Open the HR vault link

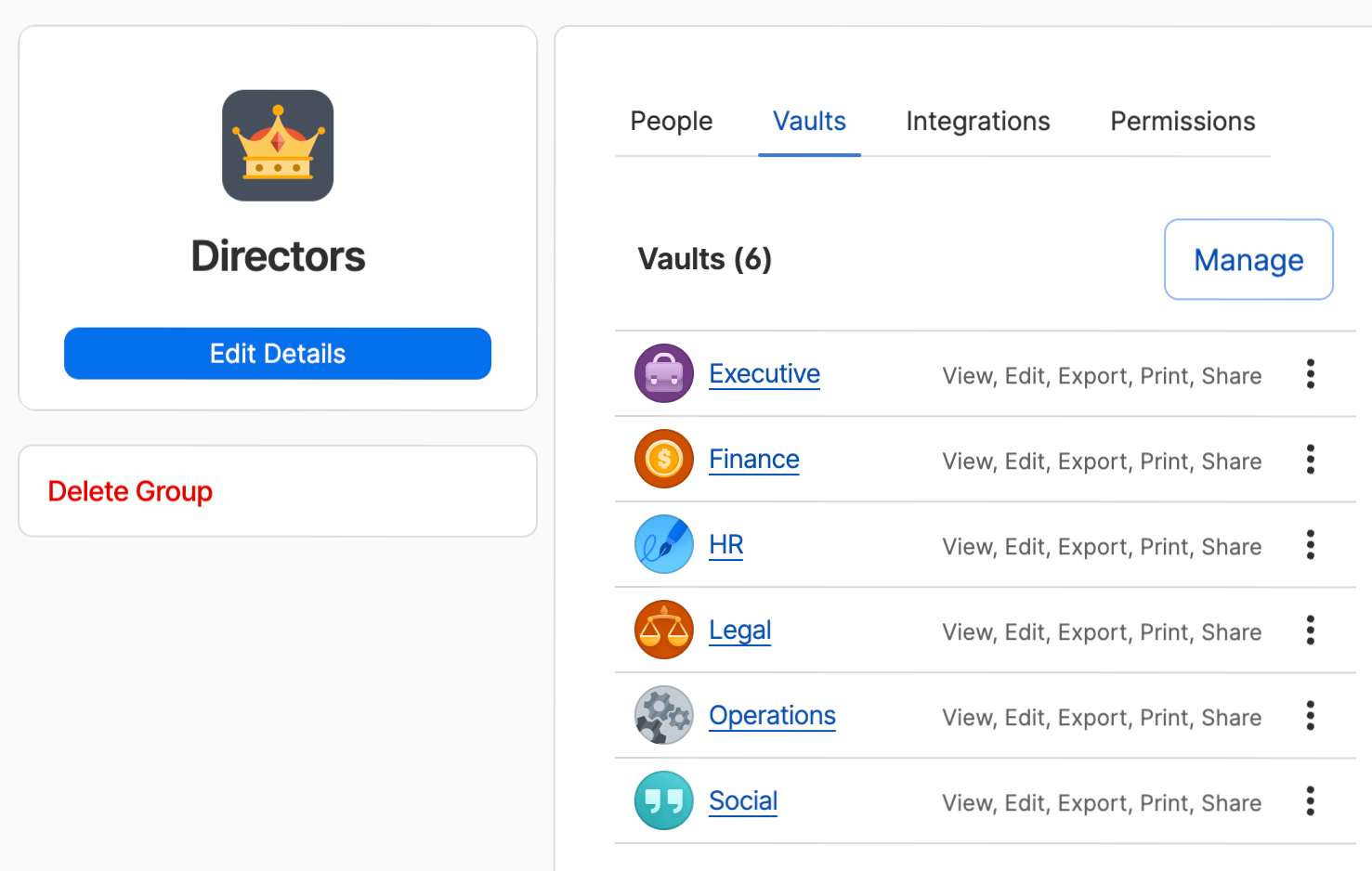(725, 544)
